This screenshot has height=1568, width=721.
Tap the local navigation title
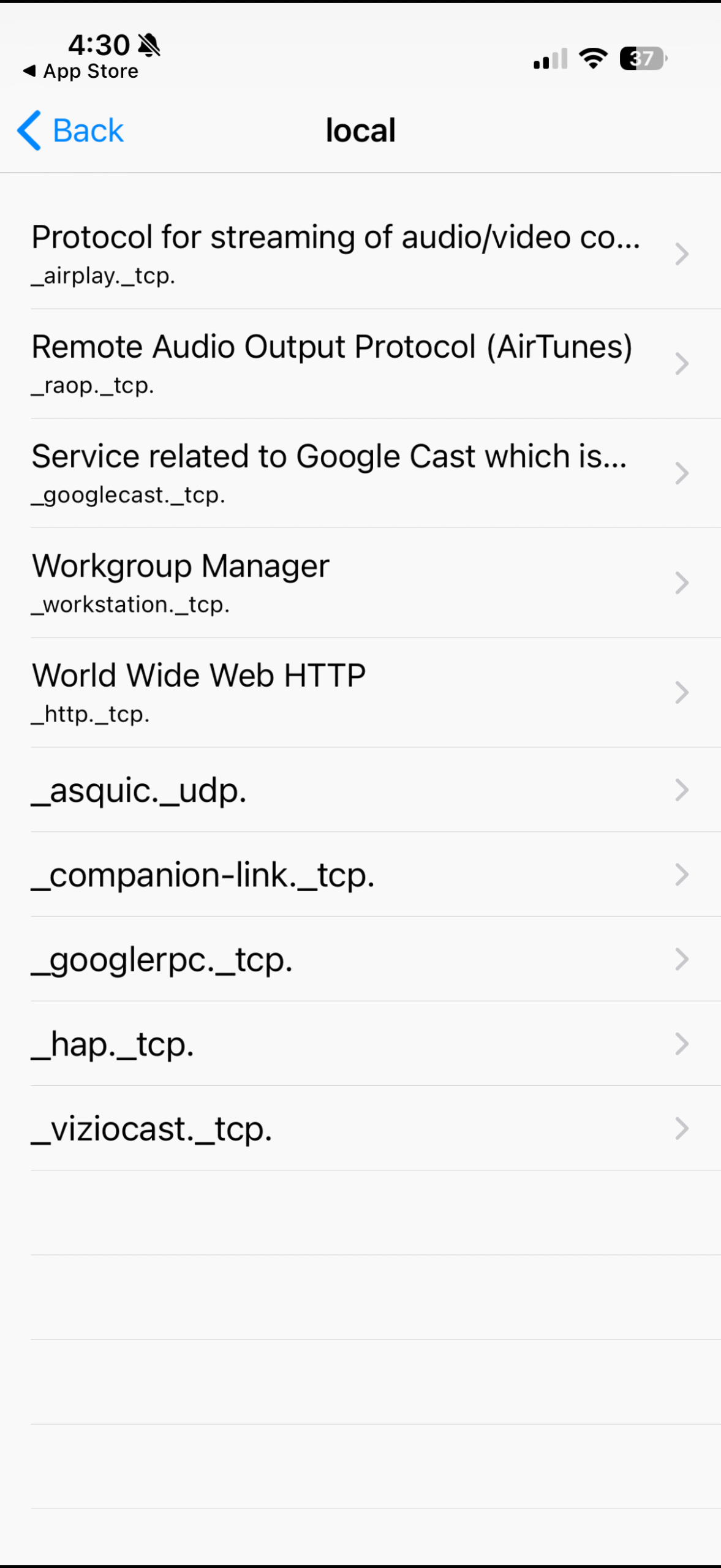360,130
